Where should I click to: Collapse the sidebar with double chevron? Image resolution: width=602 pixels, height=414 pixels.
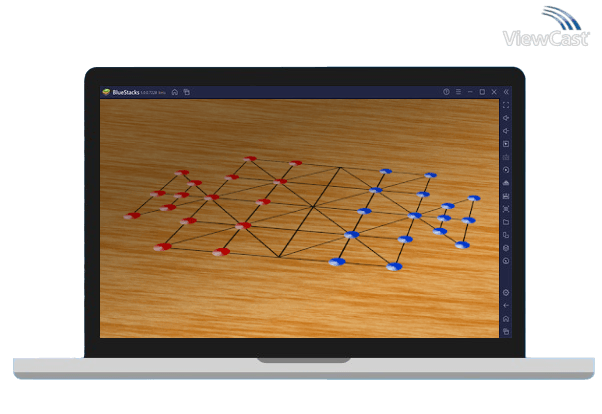click(506, 92)
